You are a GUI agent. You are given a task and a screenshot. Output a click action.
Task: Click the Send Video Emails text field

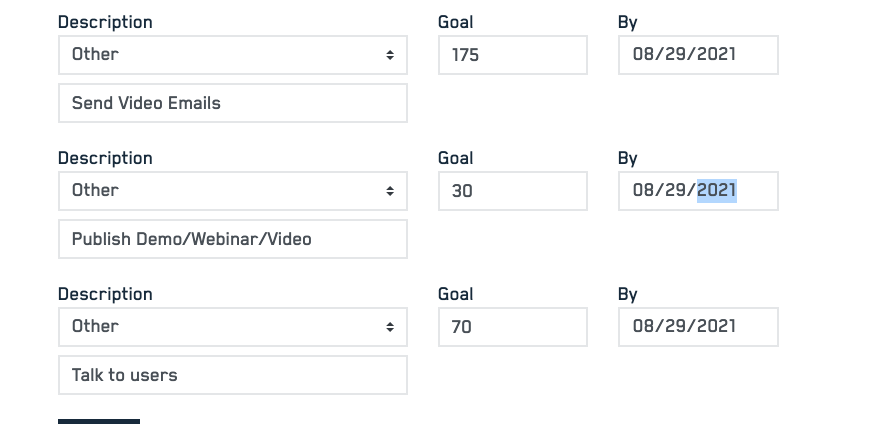(x=232, y=103)
